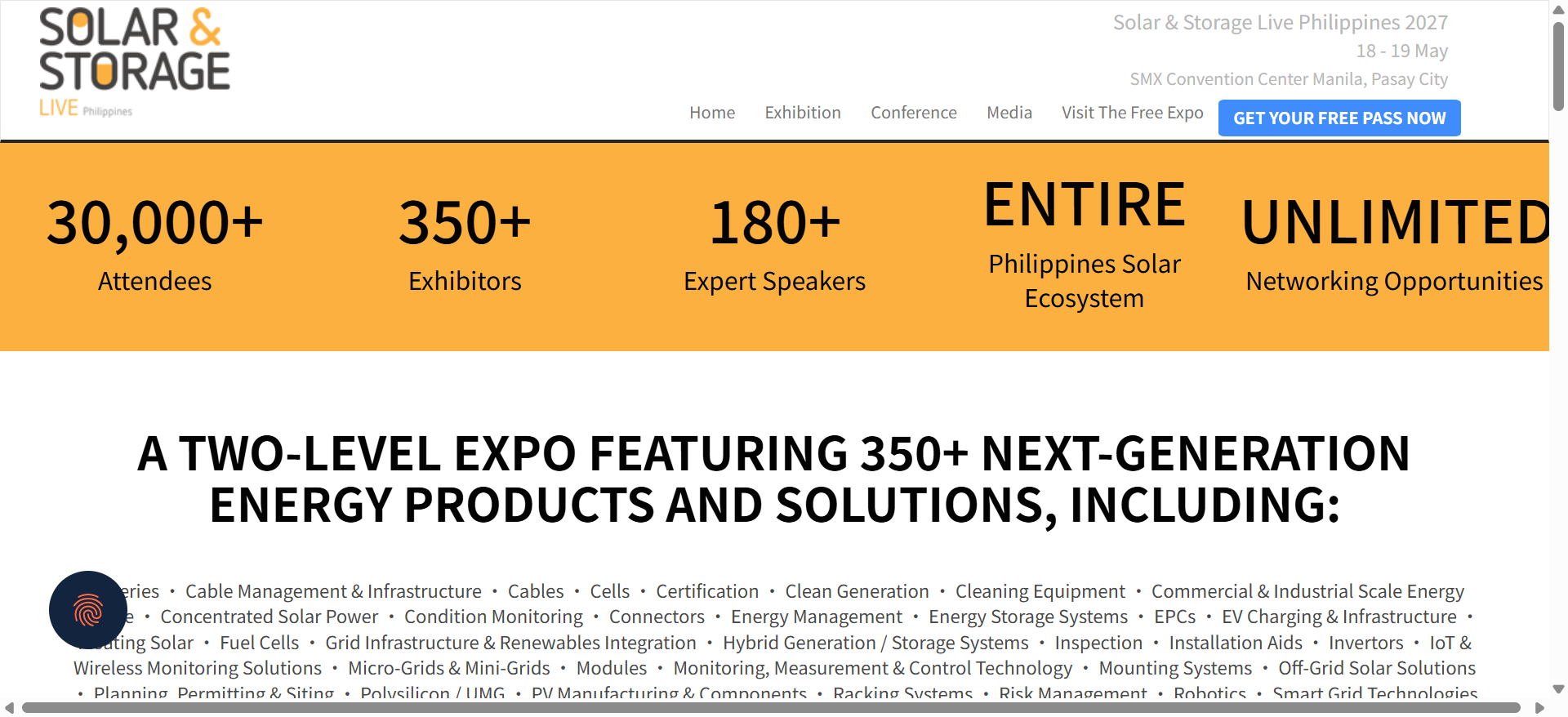Click the 'Fuel Cells' entry
Screen dimensions: 1568x717
pos(260,643)
